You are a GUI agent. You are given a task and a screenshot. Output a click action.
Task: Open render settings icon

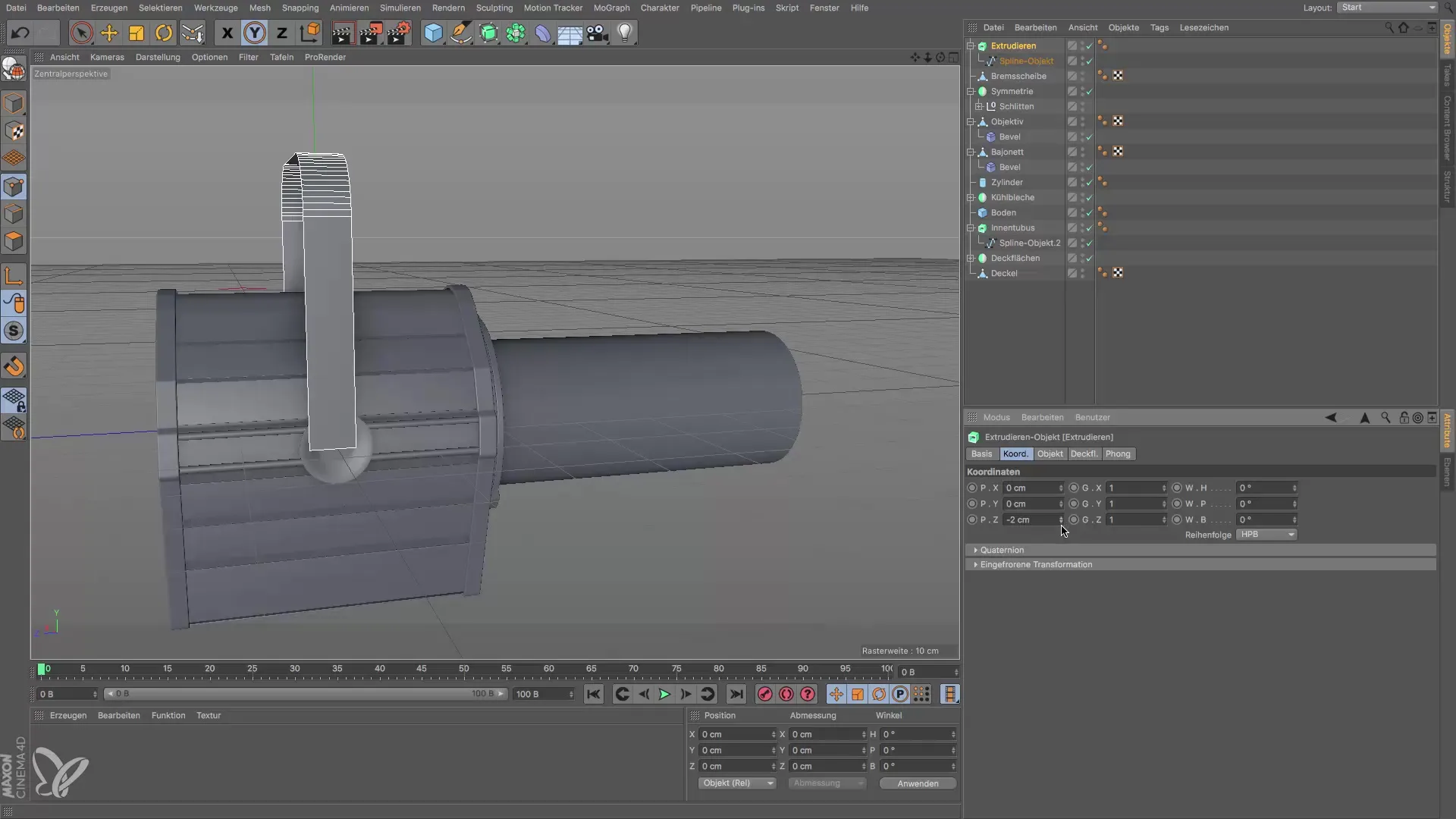399,33
